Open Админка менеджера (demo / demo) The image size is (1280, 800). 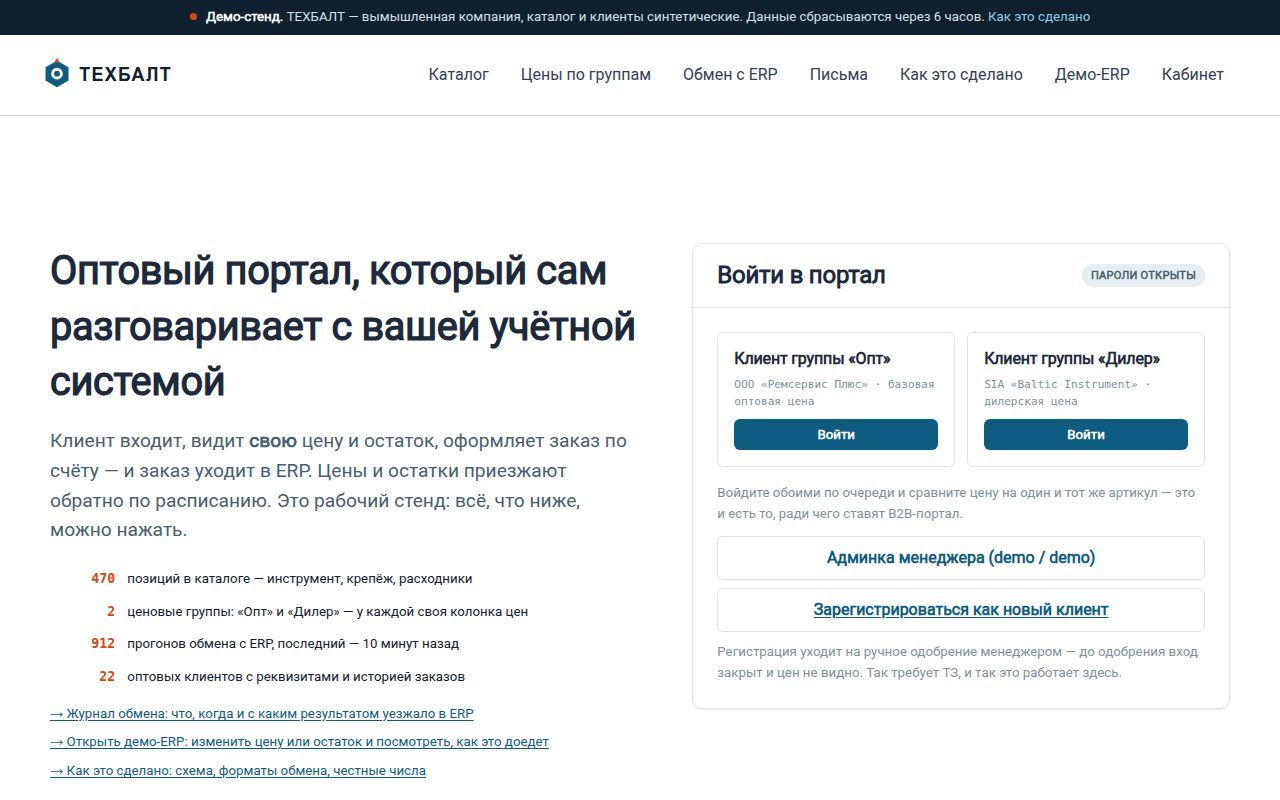click(961, 558)
